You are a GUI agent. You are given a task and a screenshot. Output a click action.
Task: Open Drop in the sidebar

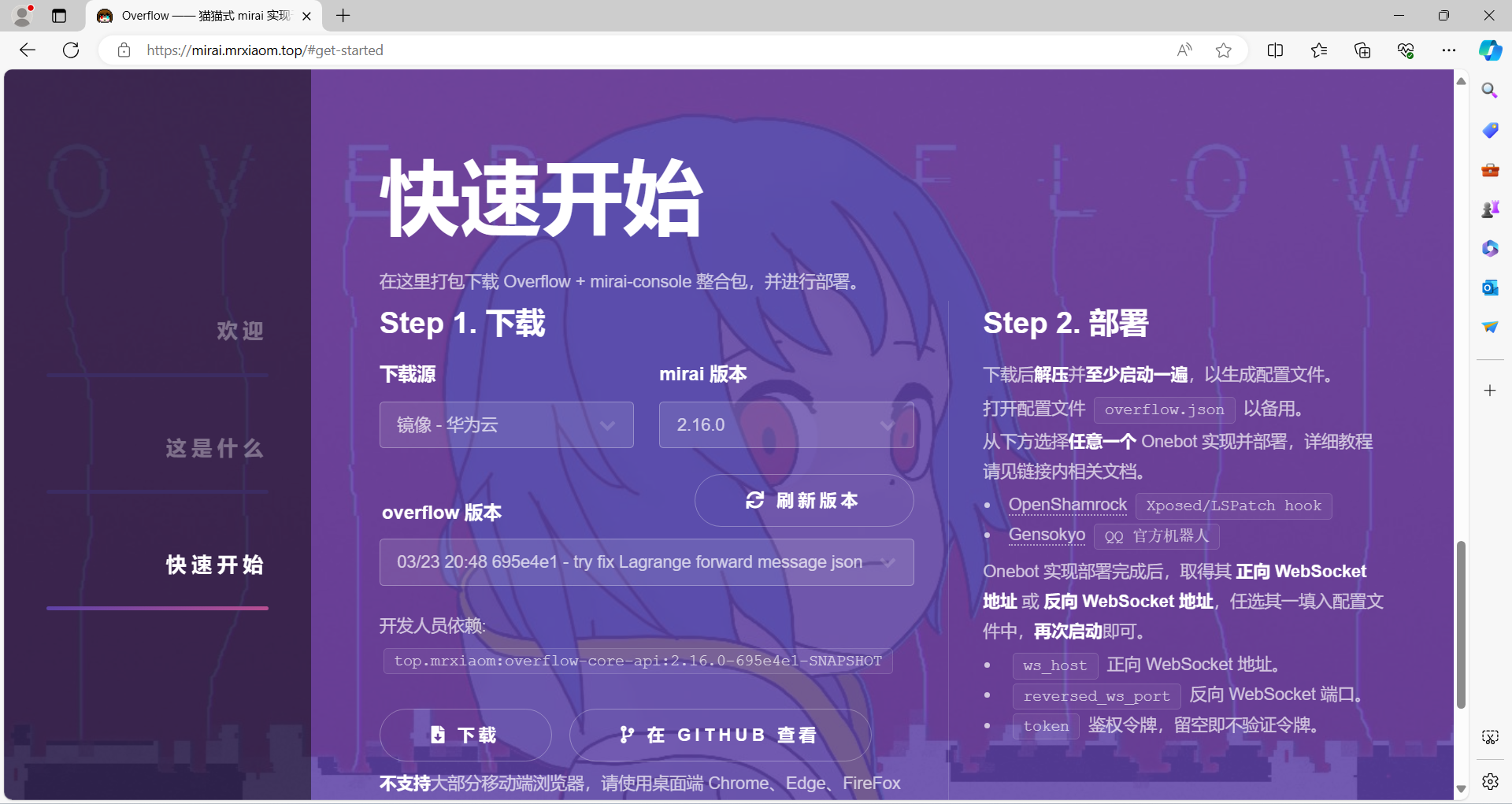[x=1490, y=327]
